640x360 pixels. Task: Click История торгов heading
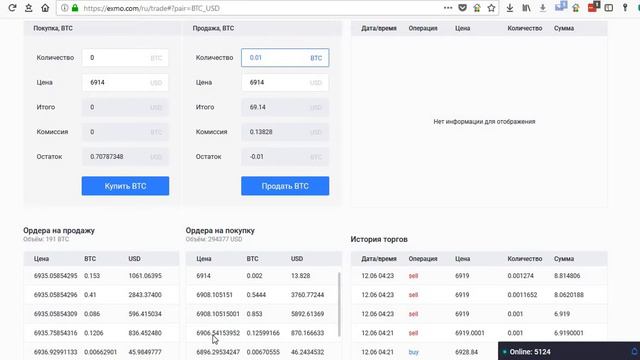click(379, 239)
